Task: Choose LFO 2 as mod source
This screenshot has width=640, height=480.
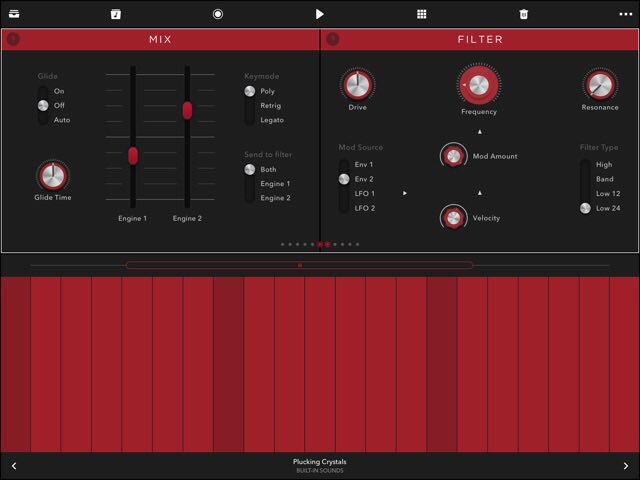Action: (364, 208)
